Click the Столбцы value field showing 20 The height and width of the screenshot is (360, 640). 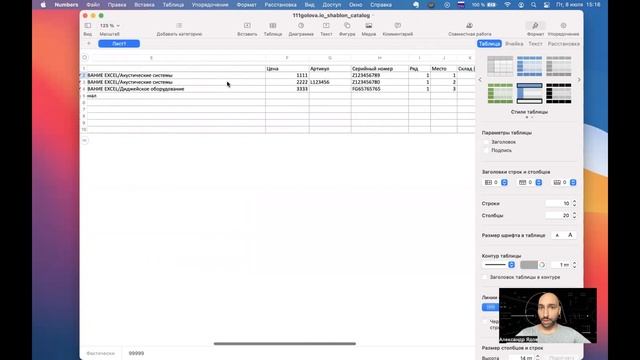pos(558,215)
